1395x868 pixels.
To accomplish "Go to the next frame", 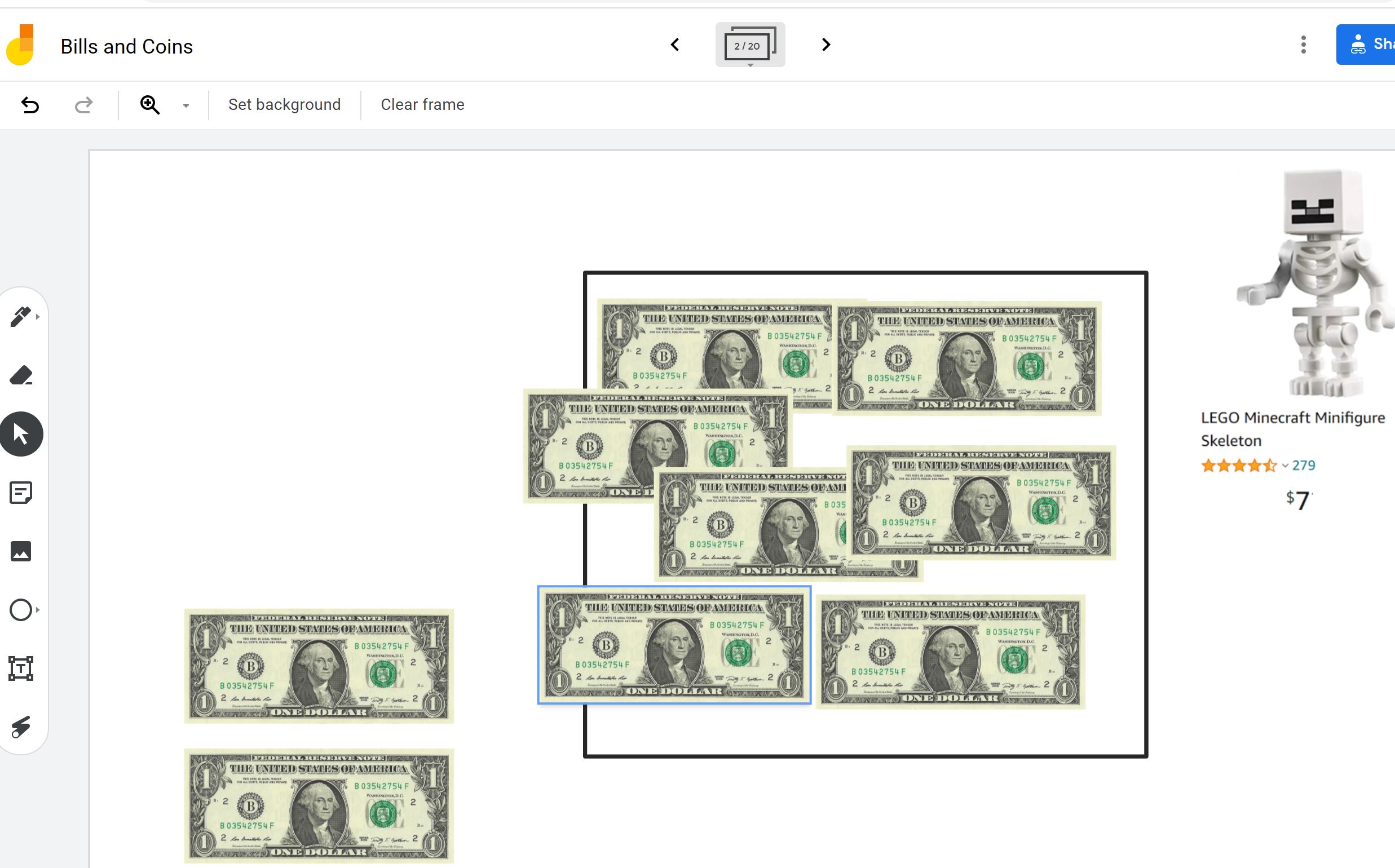I will (x=825, y=44).
